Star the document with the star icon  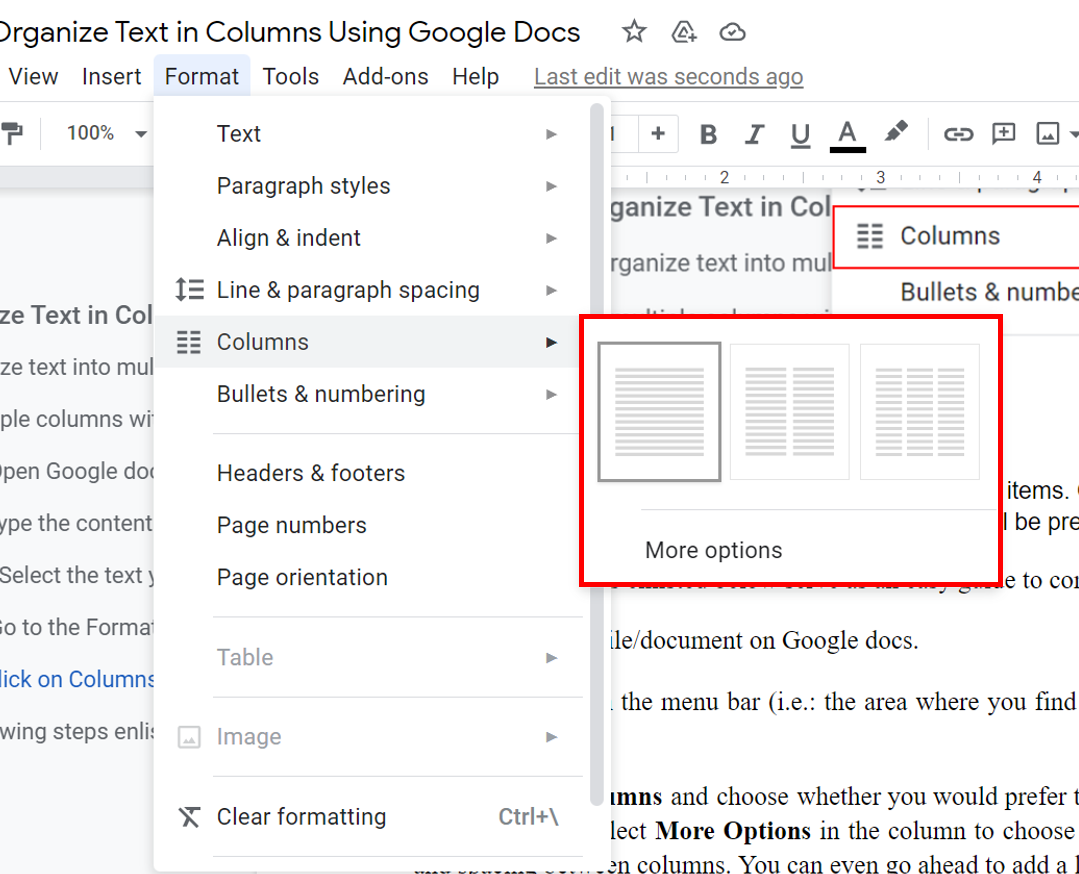click(634, 32)
